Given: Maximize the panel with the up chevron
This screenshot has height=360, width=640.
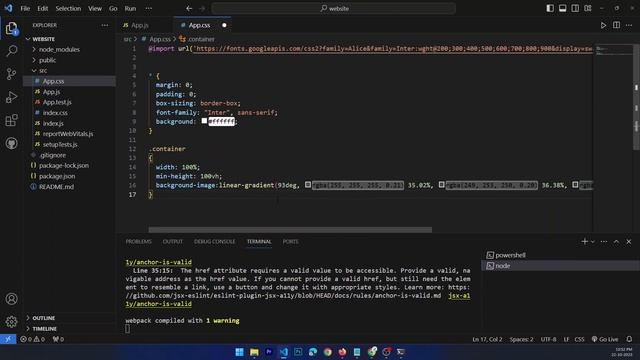Looking at the screenshot, I should click(x=616, y=242).
